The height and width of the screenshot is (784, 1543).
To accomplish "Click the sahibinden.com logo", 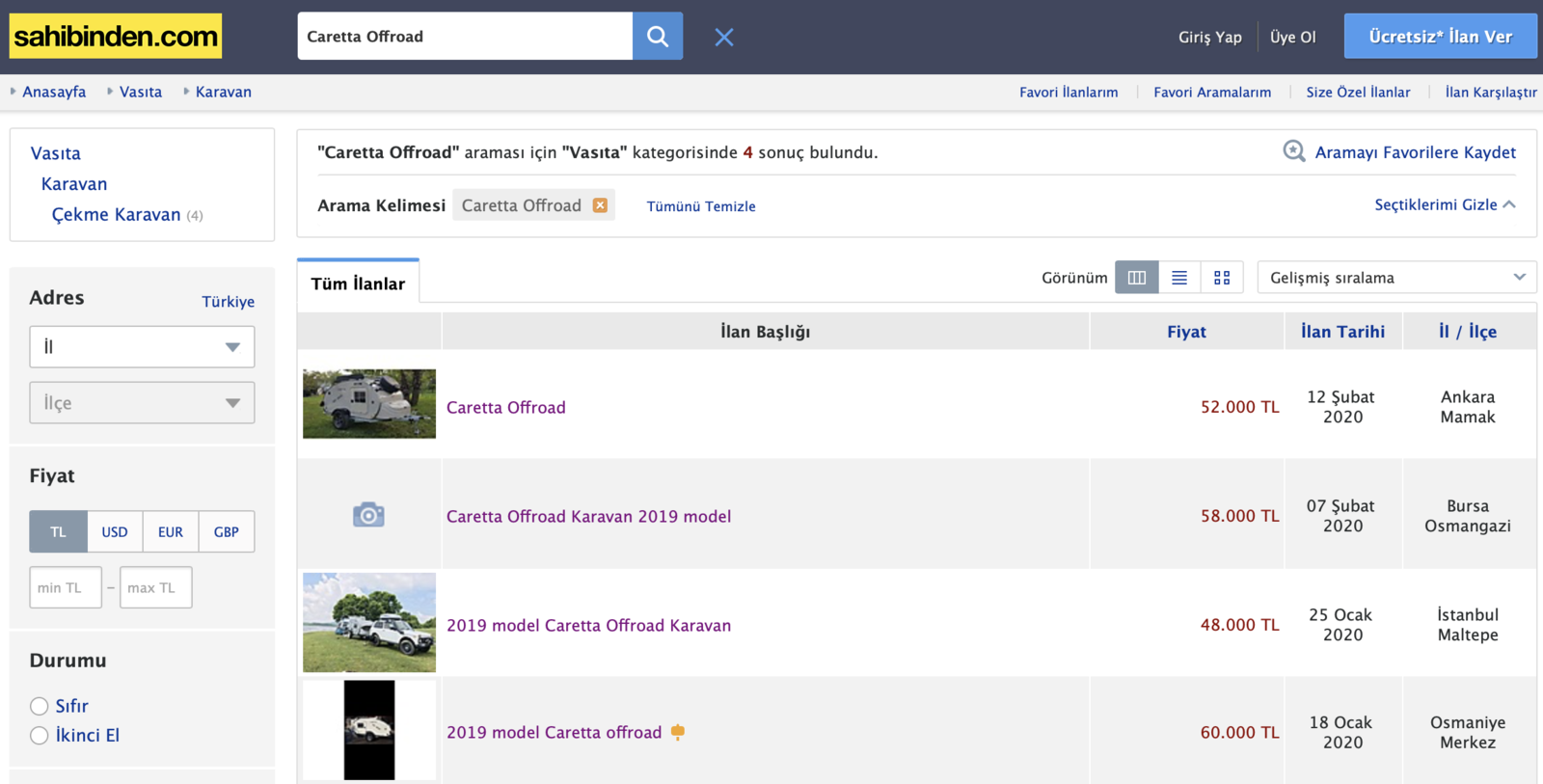I will pyautogui.click(x=116, y=37).
